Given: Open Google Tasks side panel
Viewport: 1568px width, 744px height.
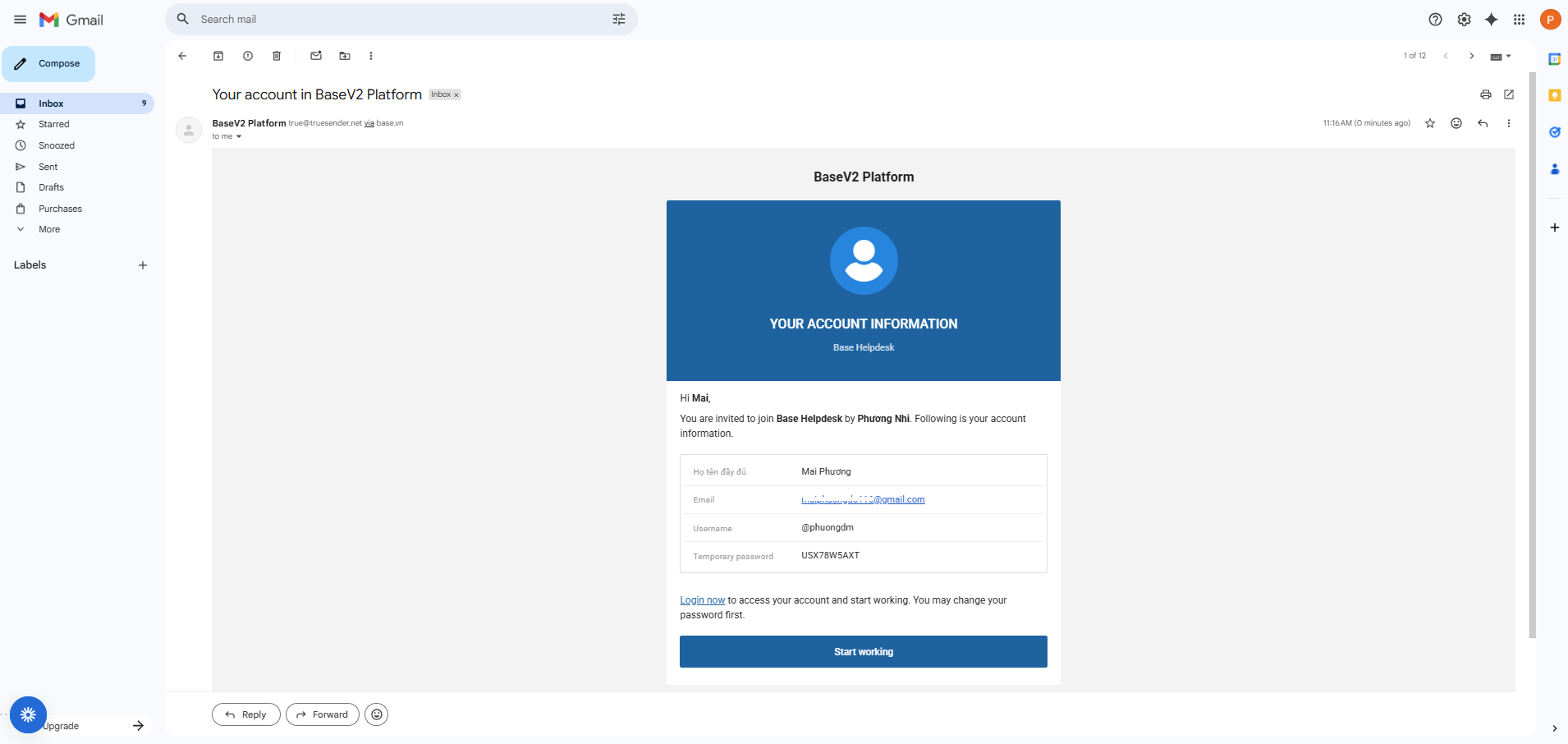Looking at the screenshot, I should tap(1554, 132).
